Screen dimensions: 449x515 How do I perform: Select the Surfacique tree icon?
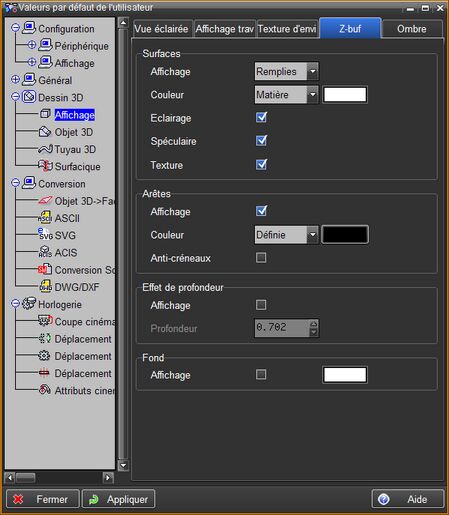[45, 166]
